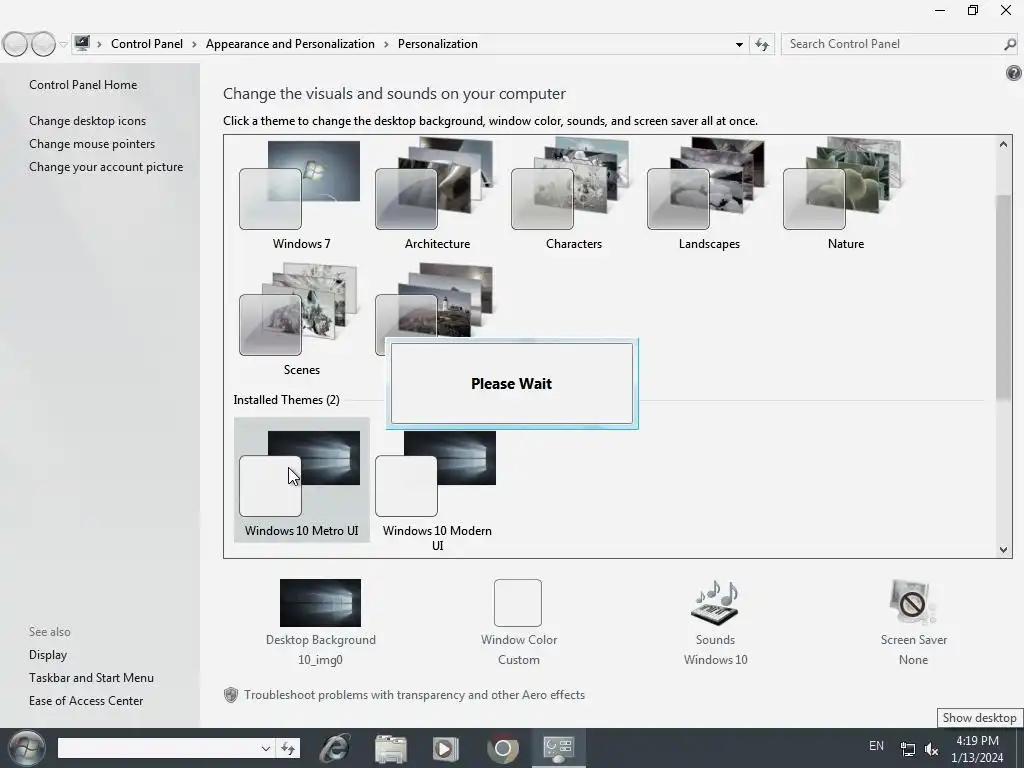This screenshot has height=768, width=1024.
Task: Open the muted volume tray icon
Action: pos(932,749)
